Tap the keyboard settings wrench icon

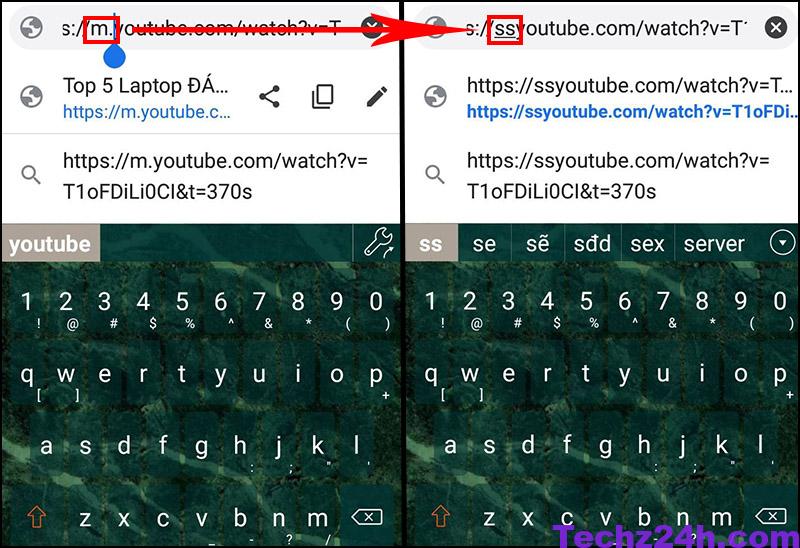pyautogui.click(x=379, y=242)
